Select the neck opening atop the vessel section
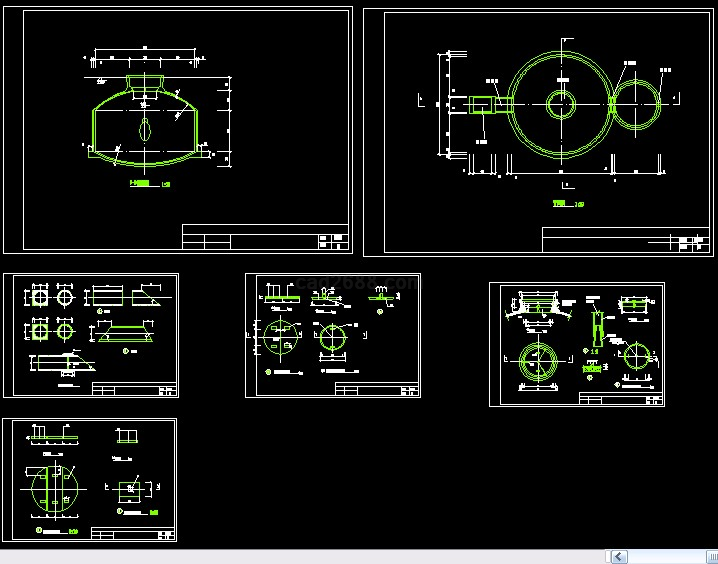Image resolution: width=718 pixels, height=564 pixels. 144,82
